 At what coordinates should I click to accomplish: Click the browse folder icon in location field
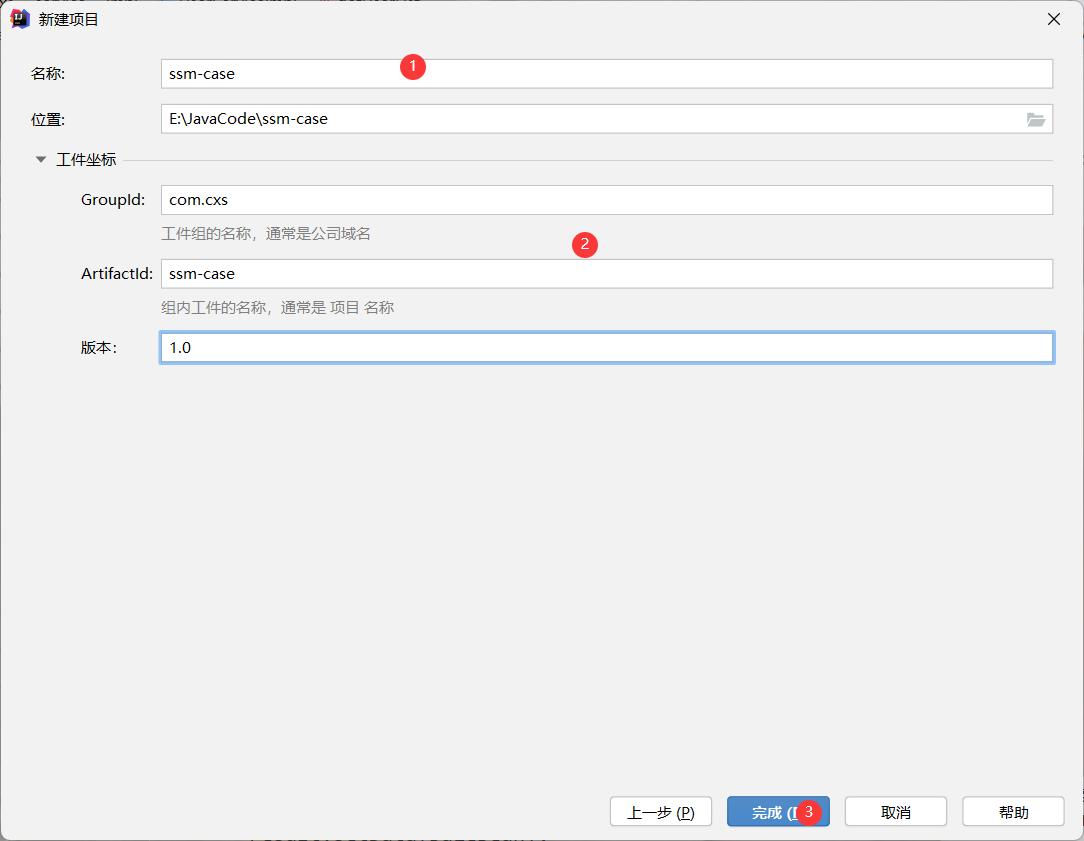(x=1035, y=120)
